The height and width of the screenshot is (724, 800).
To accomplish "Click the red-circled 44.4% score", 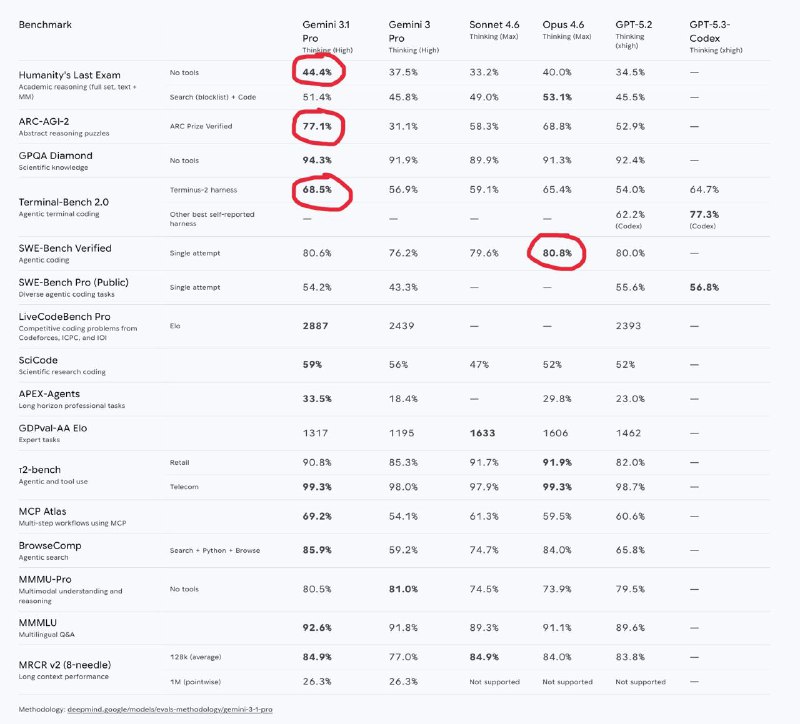I will point(319,72).
